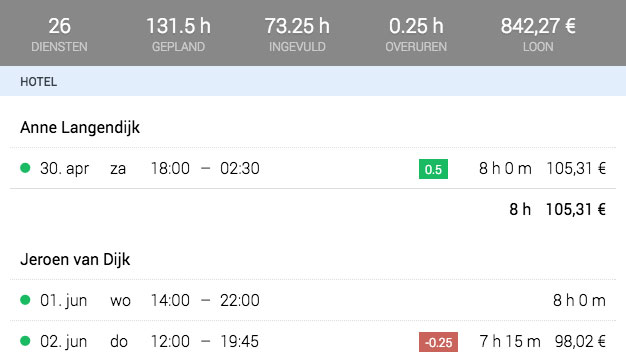
Task: Click the 8 h 0 m duration for 01. jun
Action: (579, 300)
